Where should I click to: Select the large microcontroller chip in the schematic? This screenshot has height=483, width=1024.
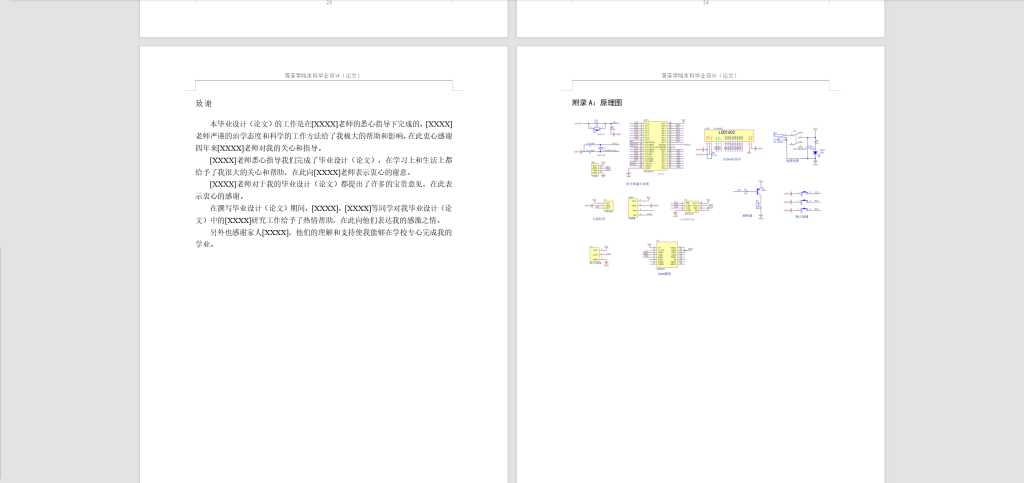click(655, 146)
